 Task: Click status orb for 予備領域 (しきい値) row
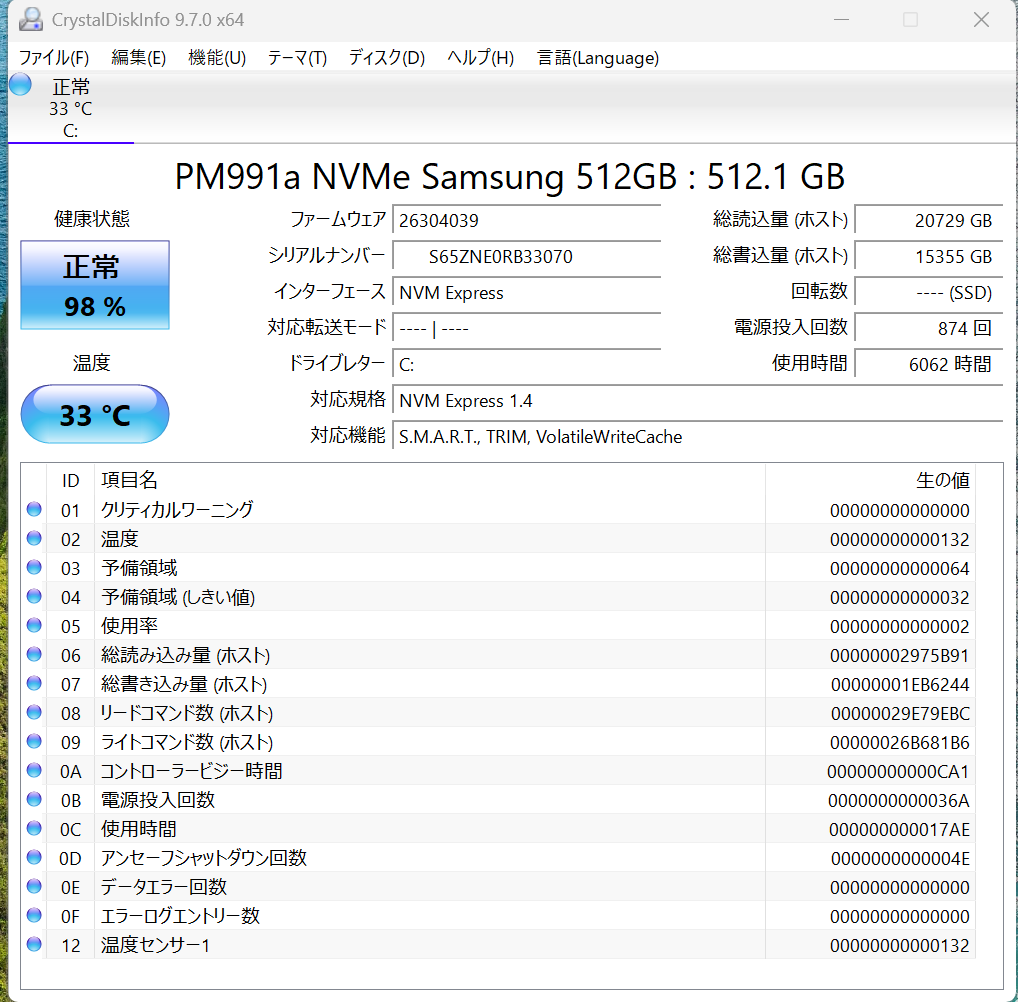(x=34, y=596)
